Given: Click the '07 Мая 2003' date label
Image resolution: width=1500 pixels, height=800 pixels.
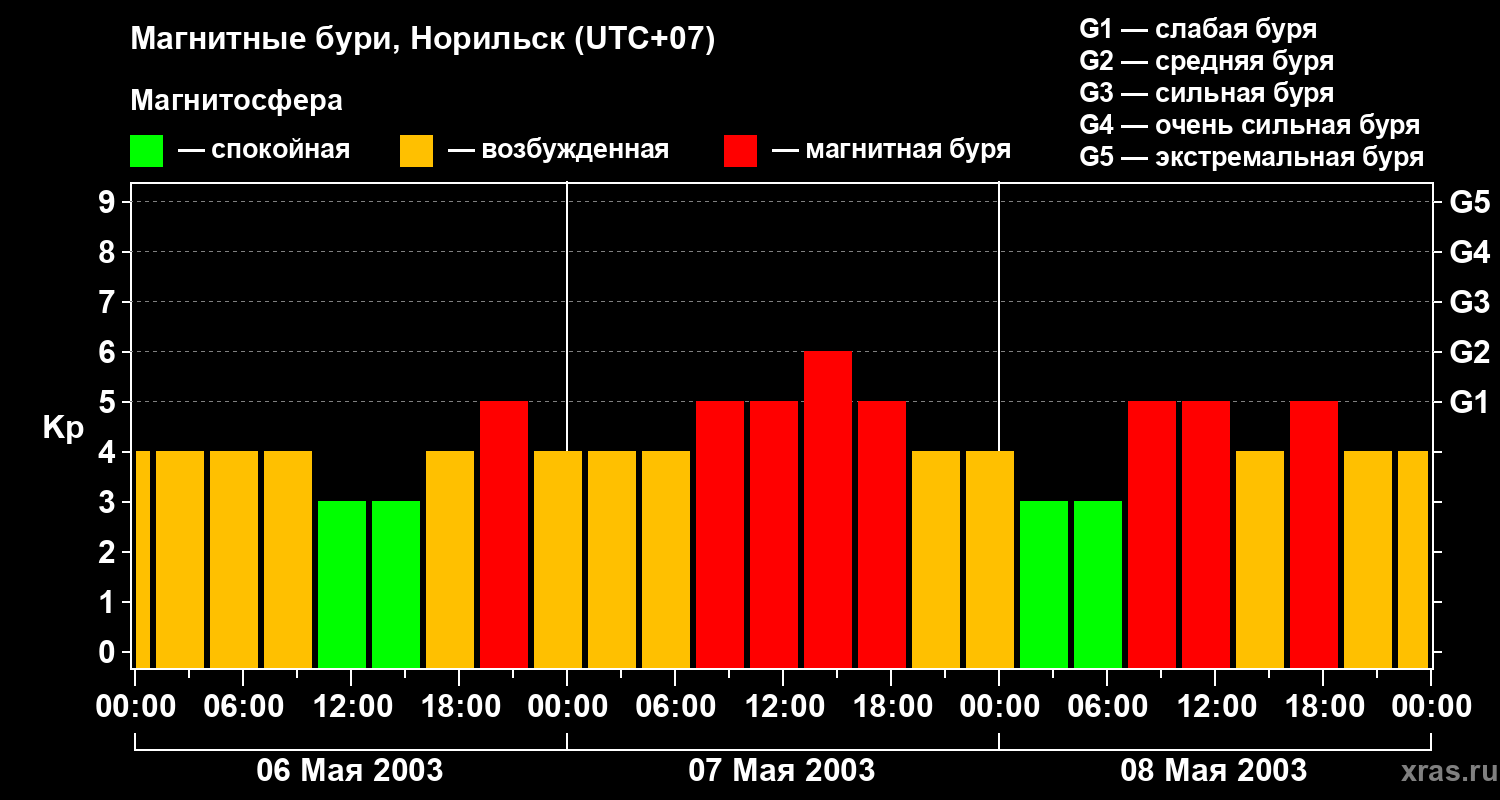Looking at the screenshot, I should 782,770.
